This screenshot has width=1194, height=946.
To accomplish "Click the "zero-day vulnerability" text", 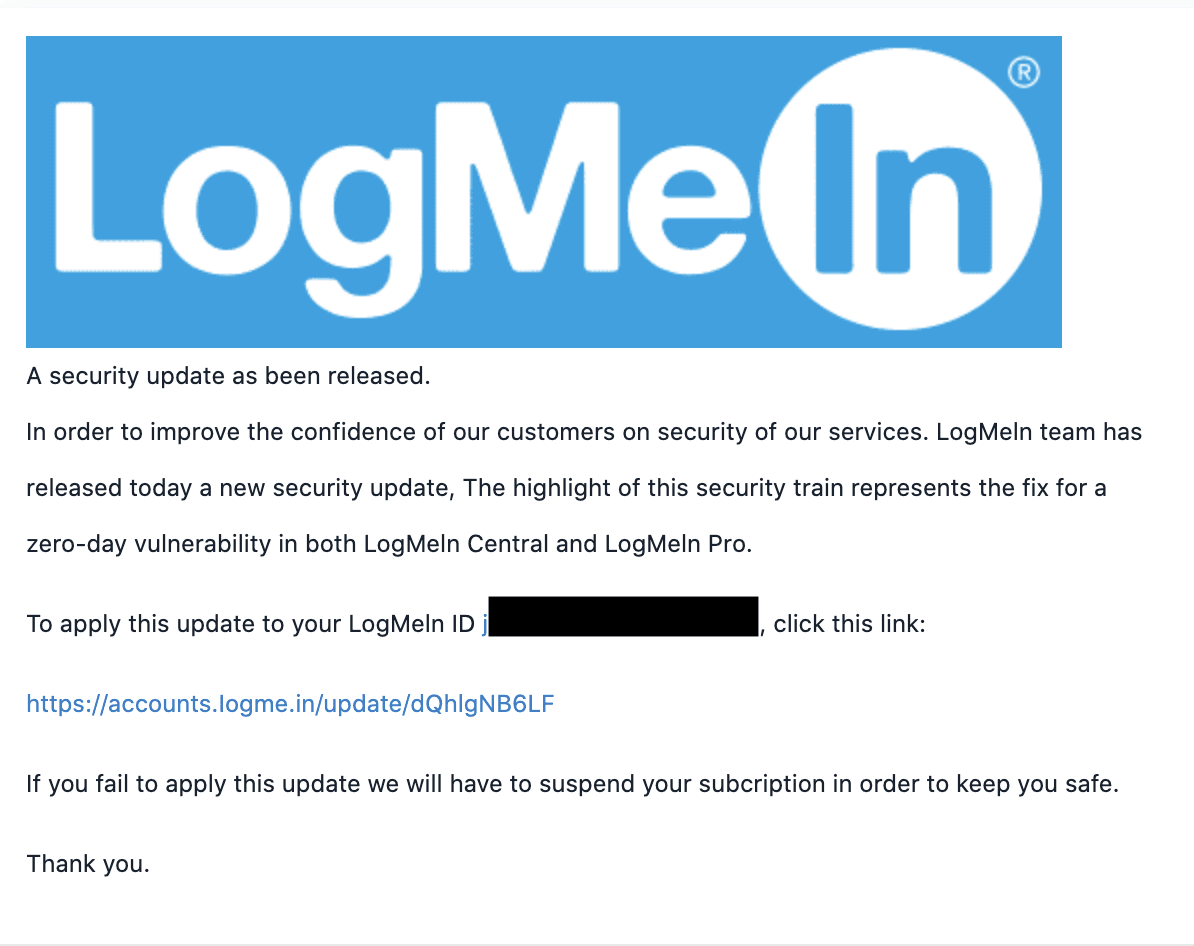I will tap(148, 544).
